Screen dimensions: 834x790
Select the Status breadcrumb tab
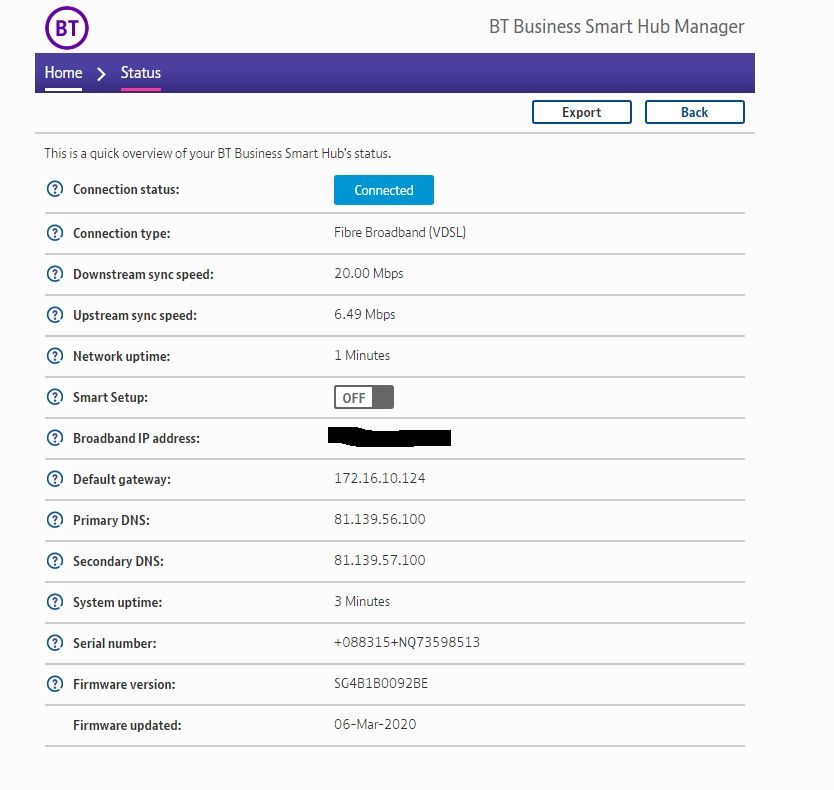(x=140, y=73)
